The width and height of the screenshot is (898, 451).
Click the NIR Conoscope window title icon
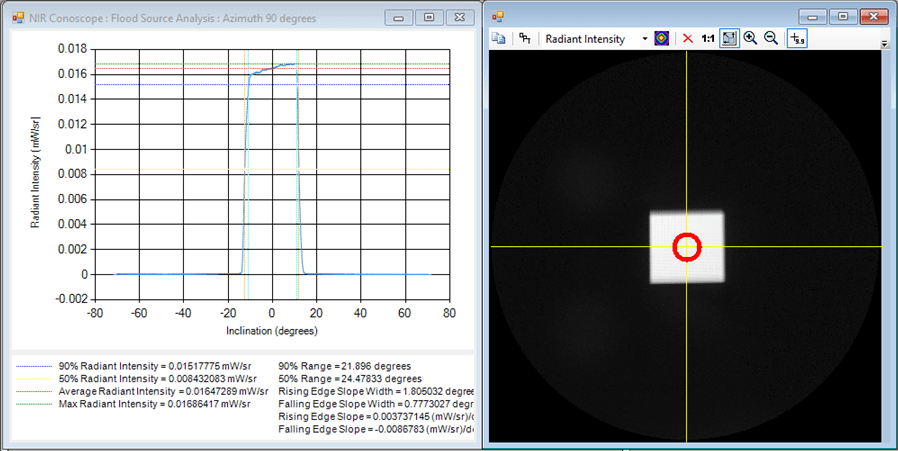click(x=18, y=18)
